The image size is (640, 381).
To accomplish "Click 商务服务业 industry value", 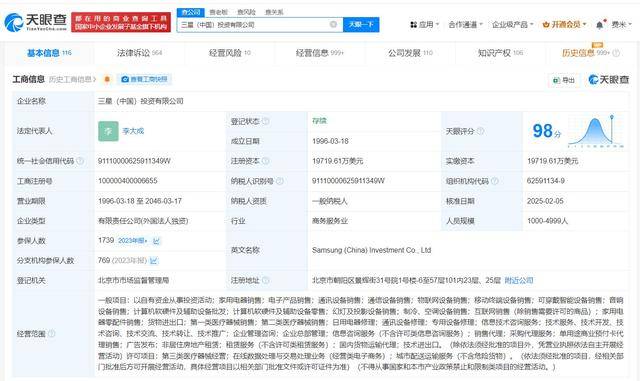I will click(x=330, y=221).
